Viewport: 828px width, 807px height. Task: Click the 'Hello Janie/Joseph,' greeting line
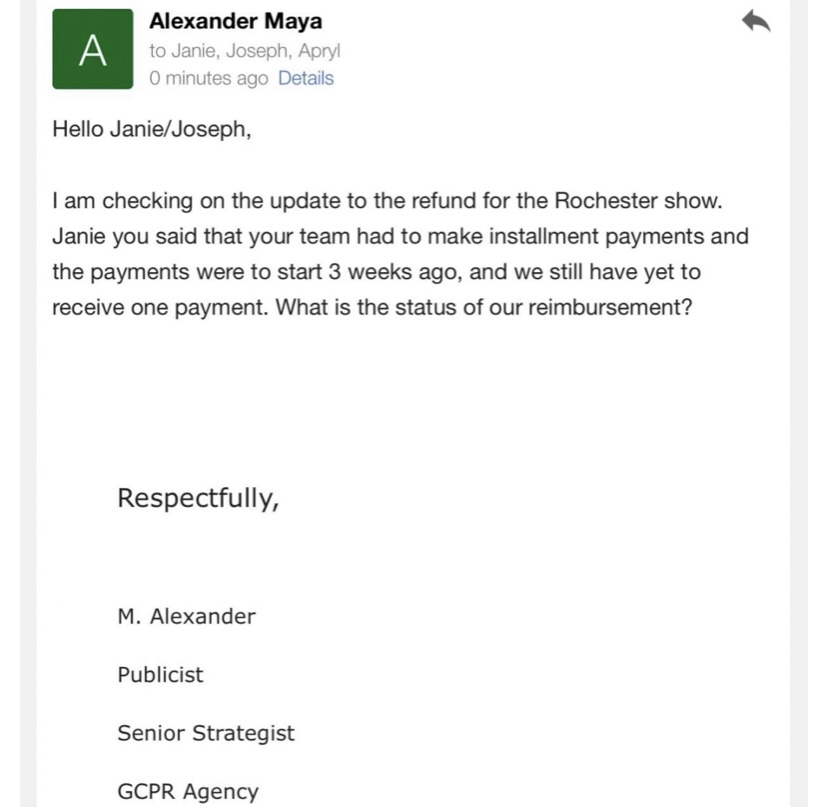[152, 129]
